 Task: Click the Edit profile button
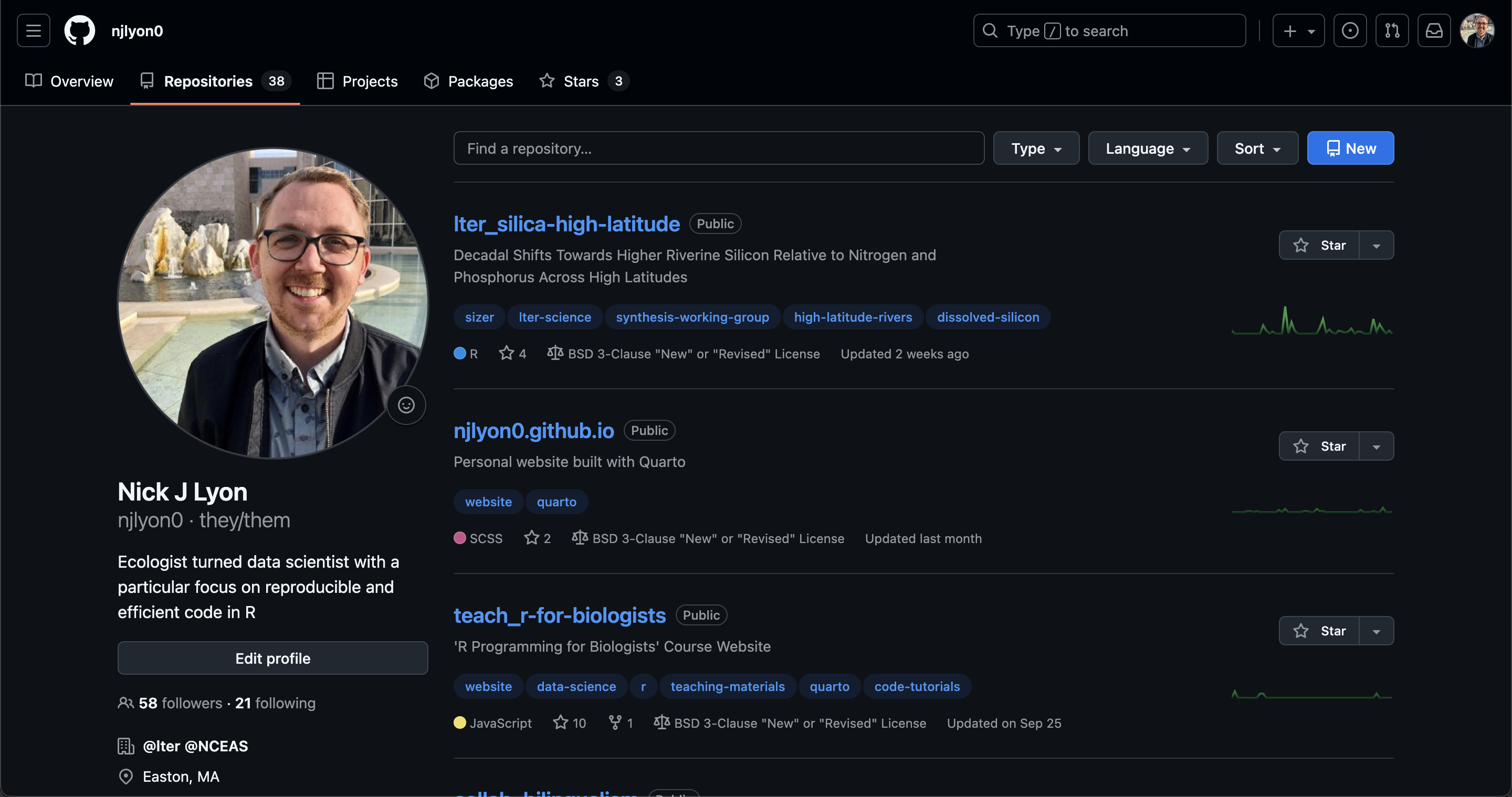click(x=272, y=658)
